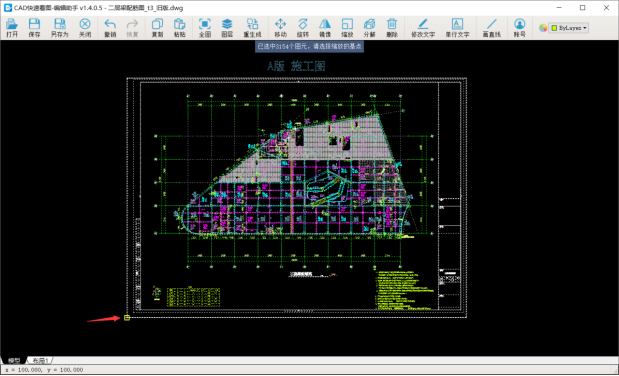
Task: Copy selection using 复制 icon
Action: tap(157, 28)
